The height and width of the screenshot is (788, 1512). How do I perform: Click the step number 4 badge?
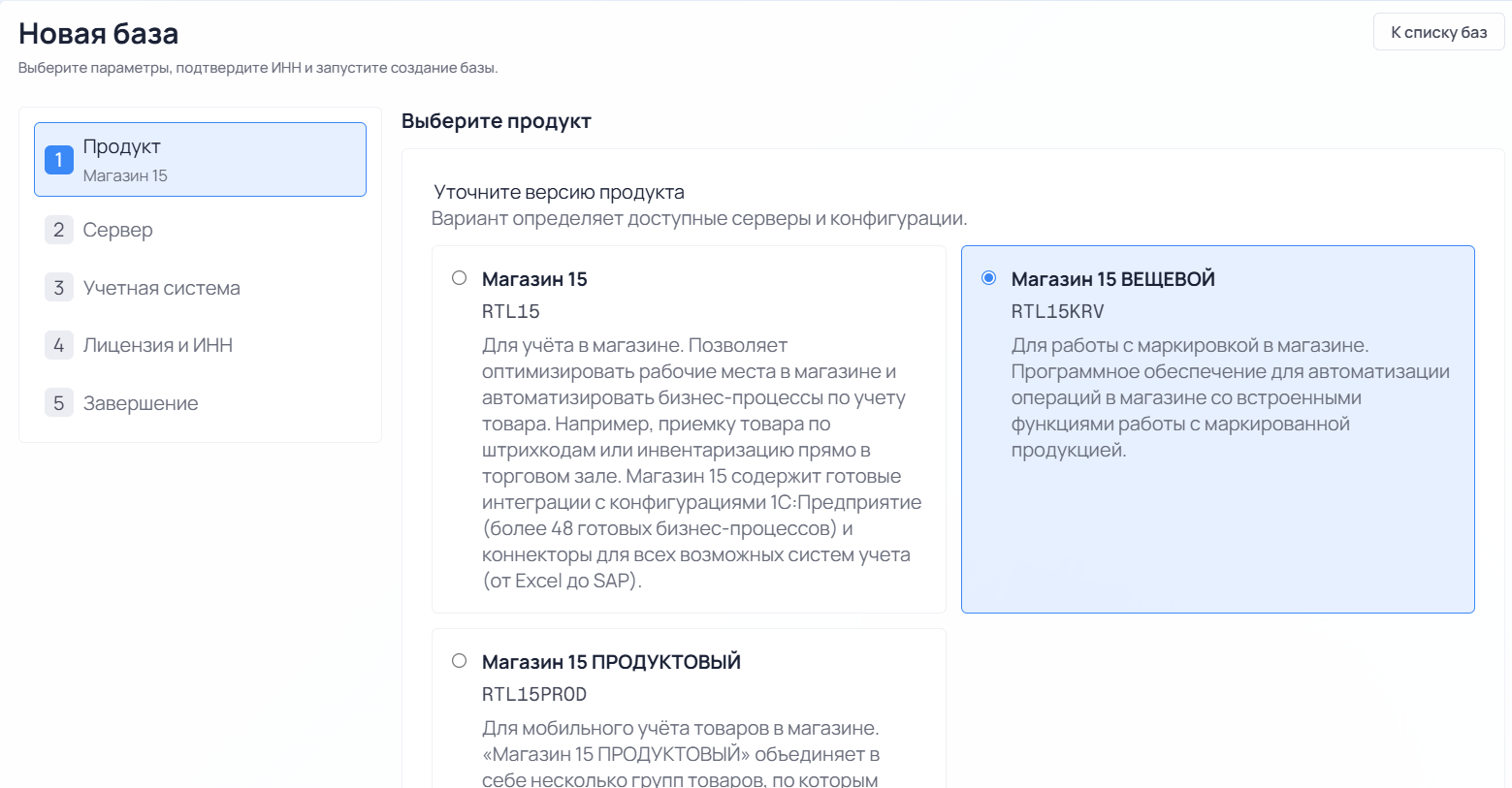coord(59,345)
